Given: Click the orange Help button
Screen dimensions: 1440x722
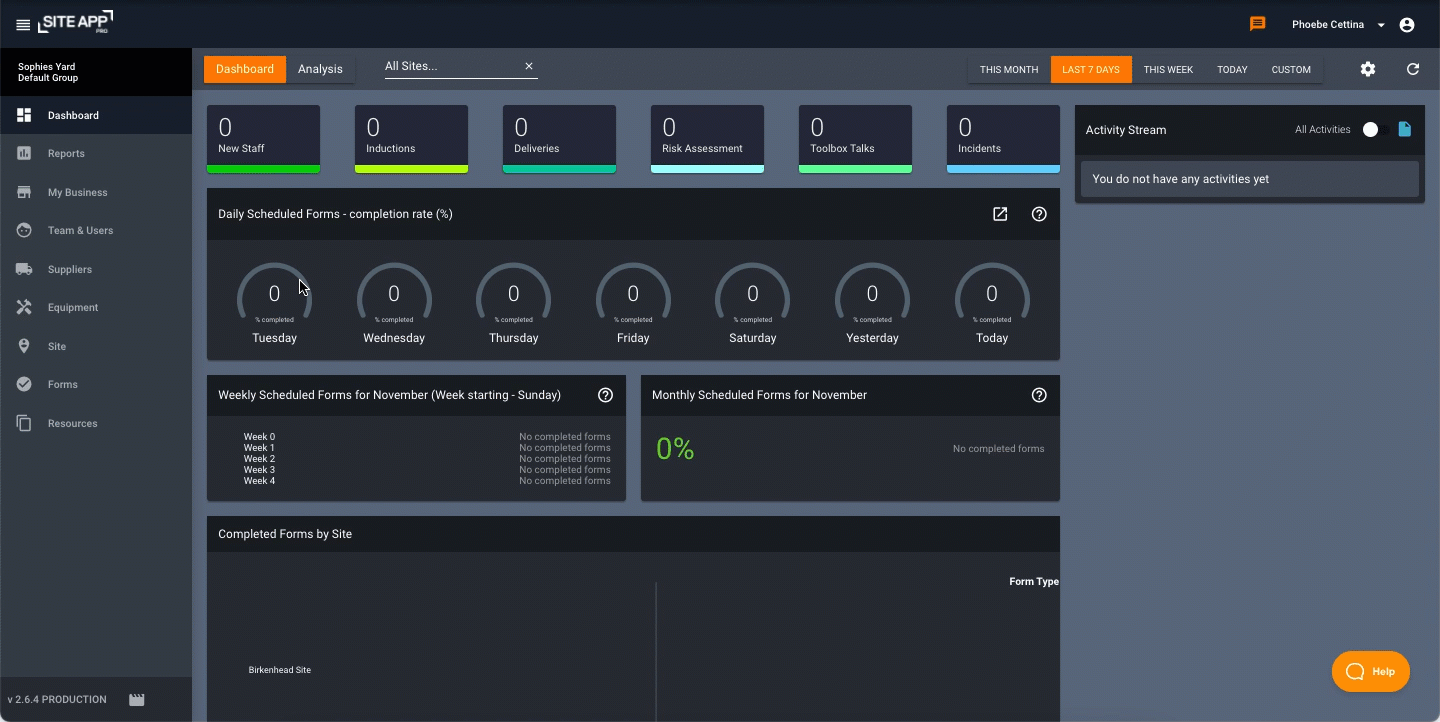Looking at the screenshot, I should (x=1370, y=671).
